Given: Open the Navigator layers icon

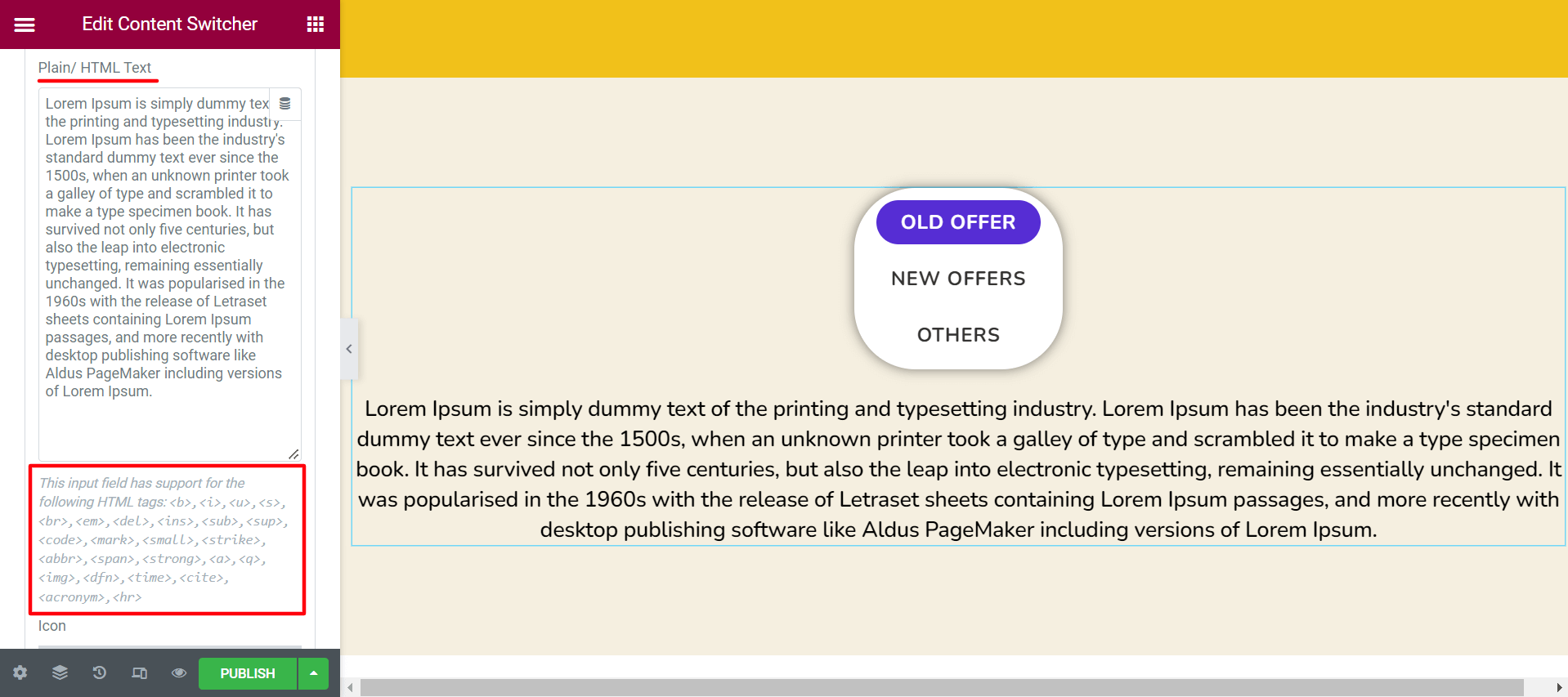Looking at the screenshot, I should point(60,672).
